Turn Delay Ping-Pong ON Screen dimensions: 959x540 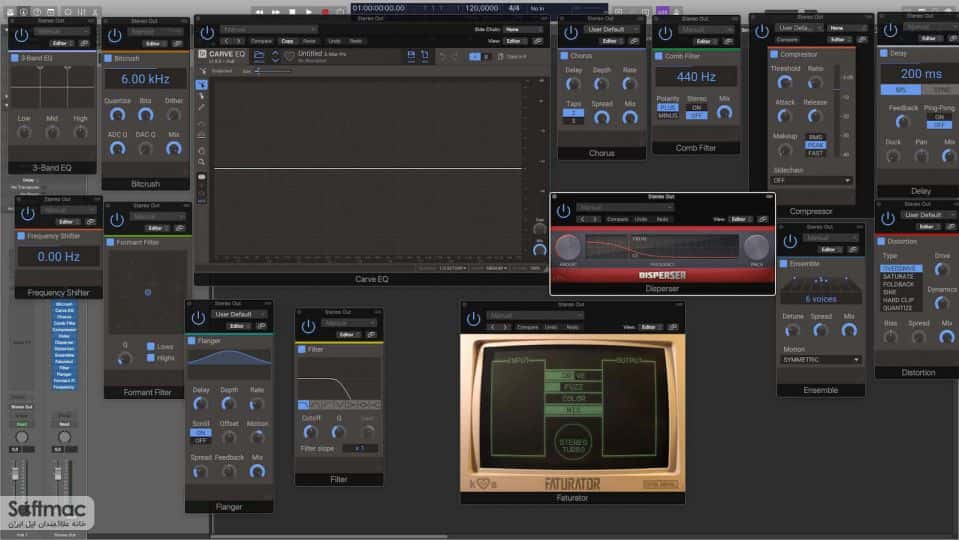[939, 117]
